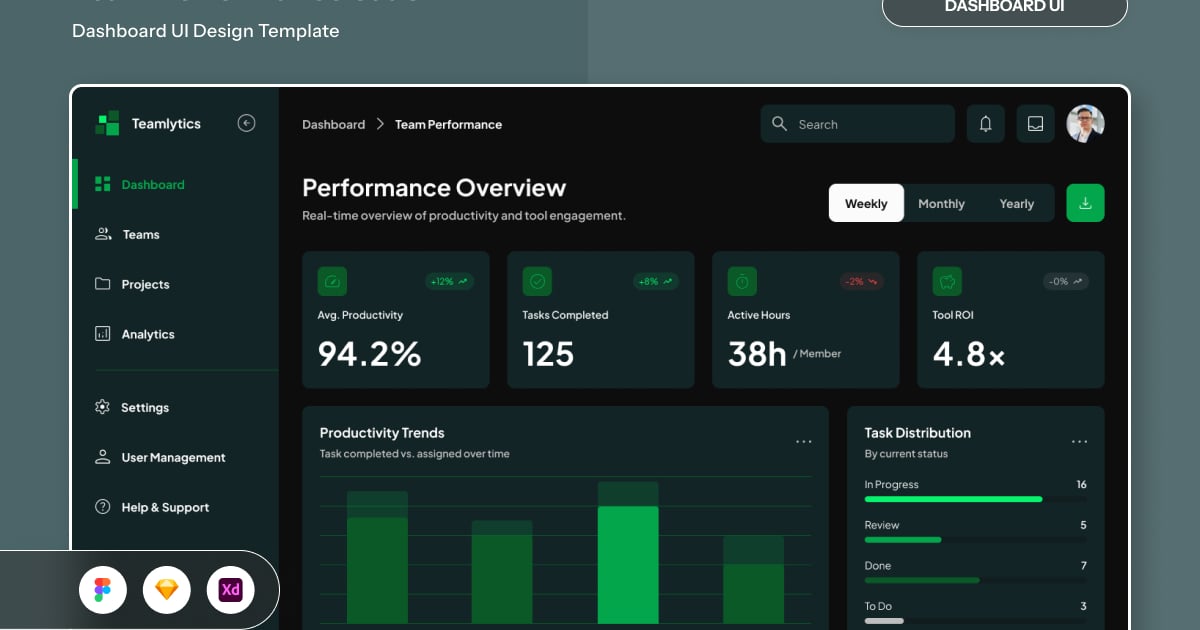Go to Analytics in the sidebar
This screenshot has height=630, width=1200.
147,335
